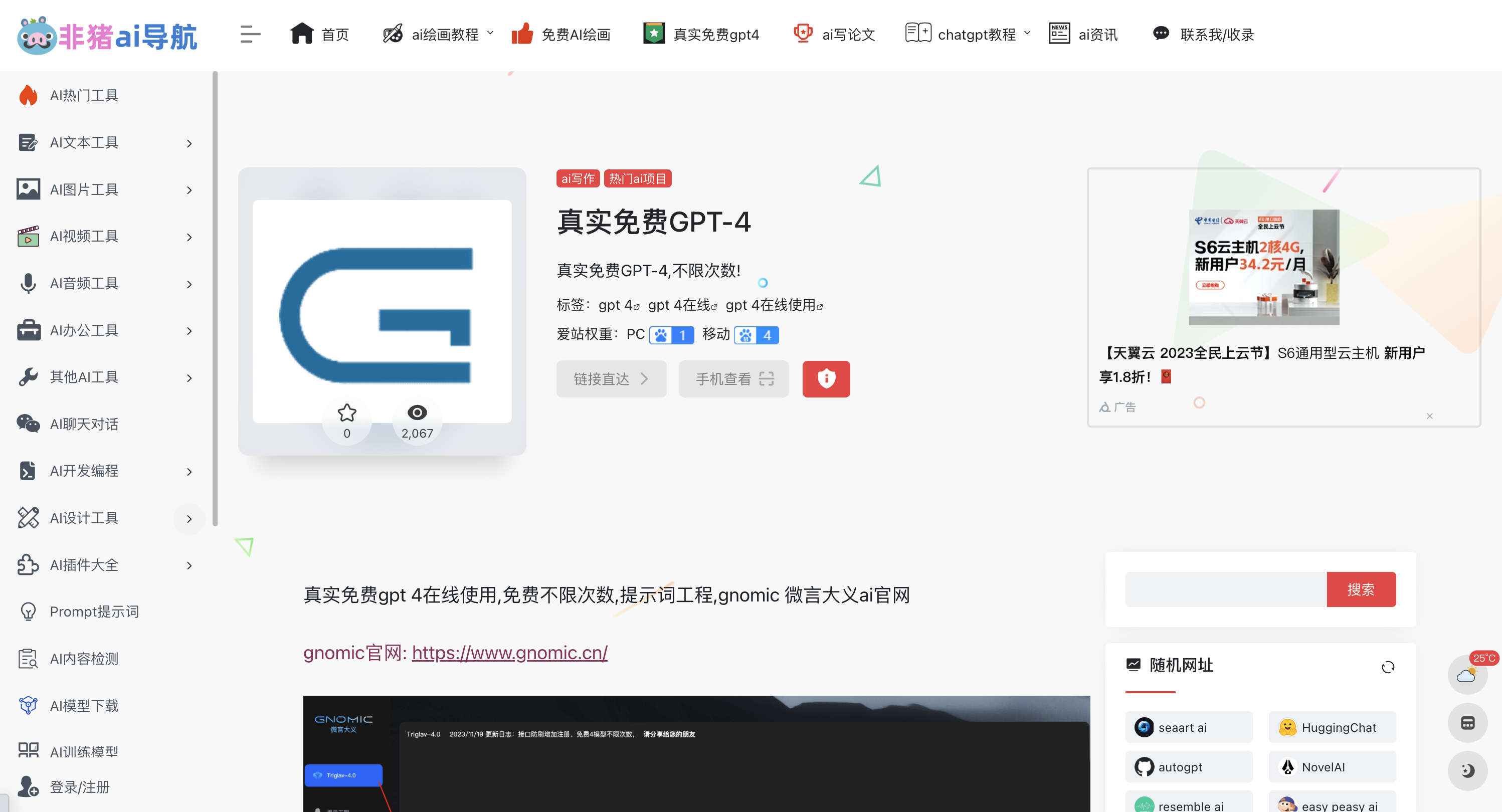Toggle dark mode moon button
The image size is (1502, 812).
[1467, 770]
